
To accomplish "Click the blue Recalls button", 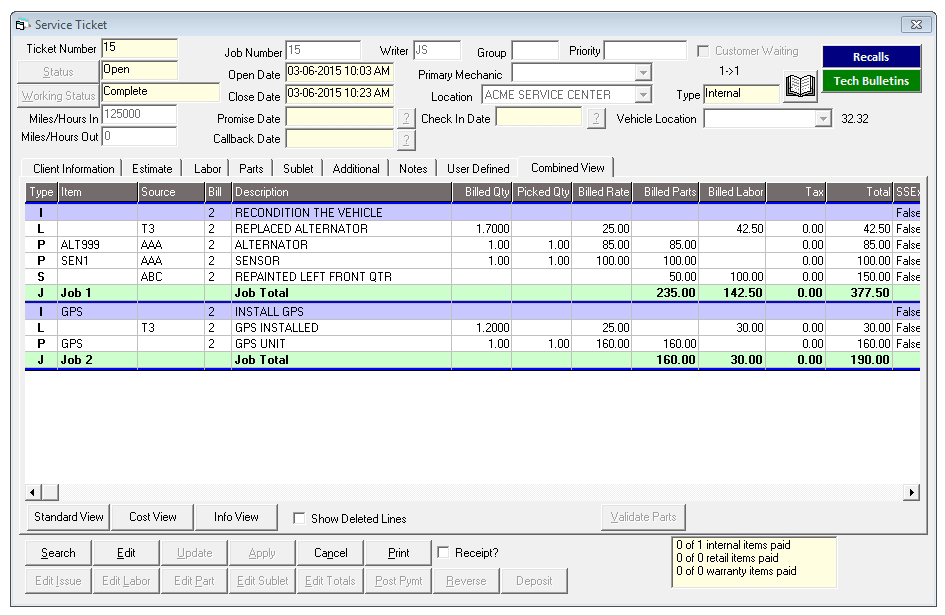I will pos(871,57).
